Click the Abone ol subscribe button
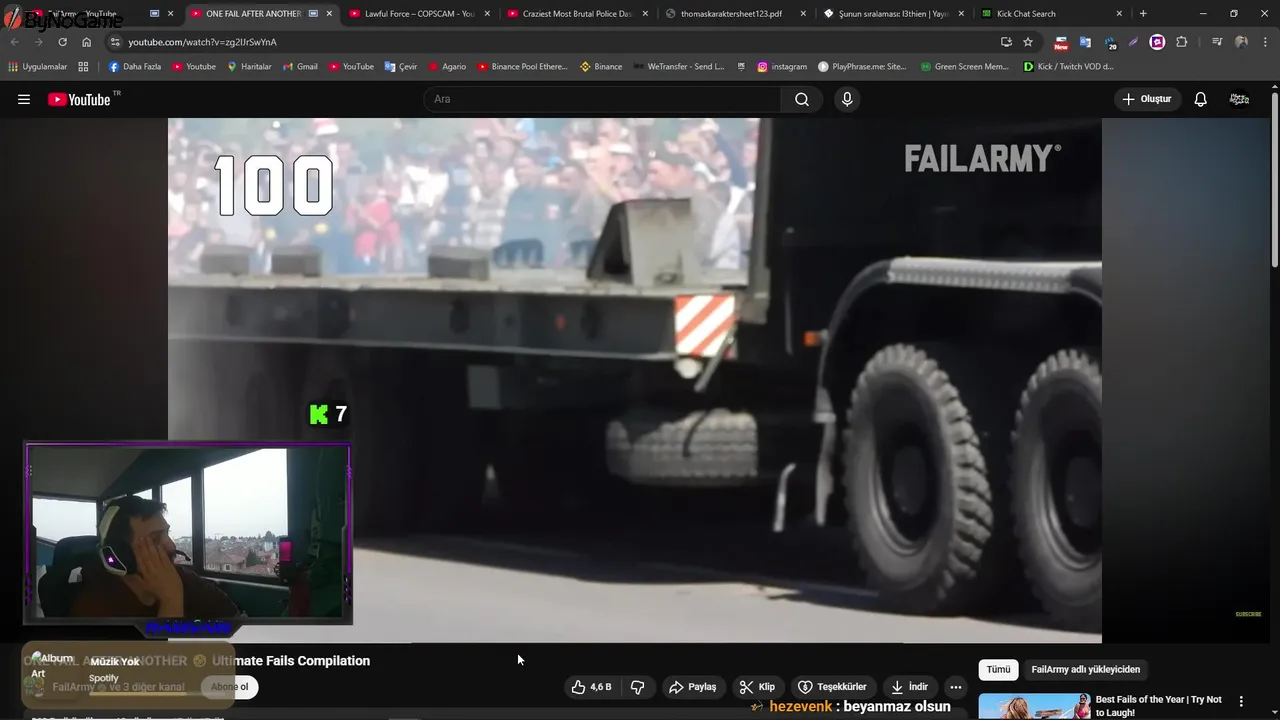This screenshot has height=720, width=1280. point(229,687)
